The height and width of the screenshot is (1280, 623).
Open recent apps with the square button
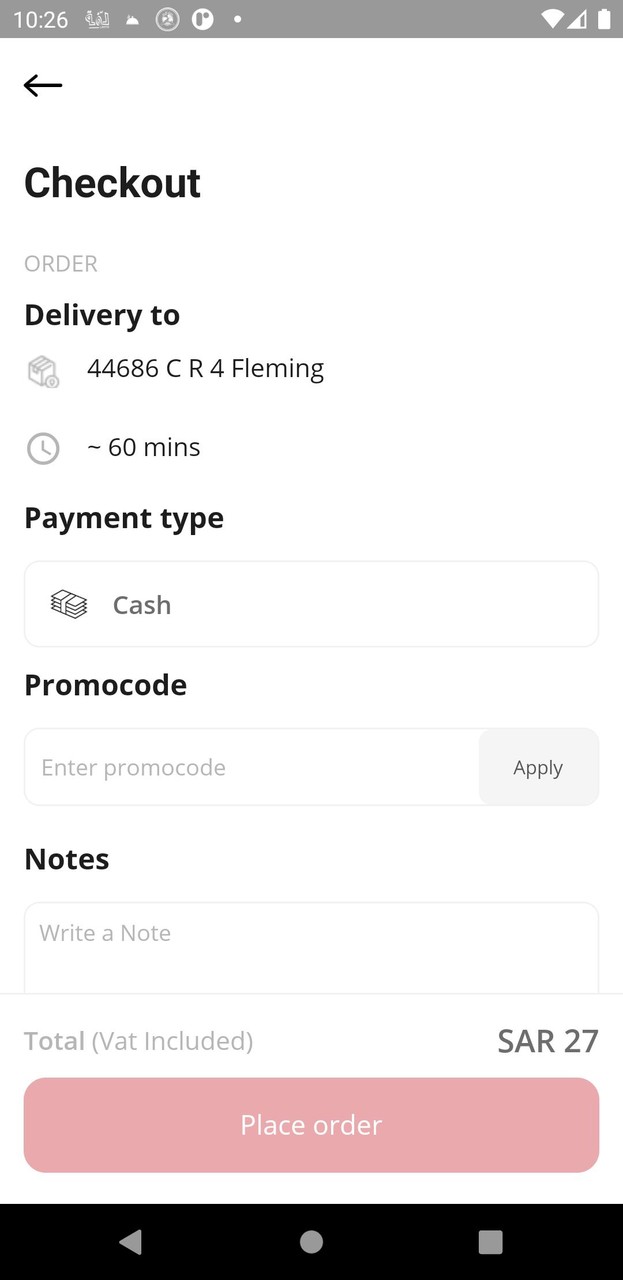(x=490, y=1241)
